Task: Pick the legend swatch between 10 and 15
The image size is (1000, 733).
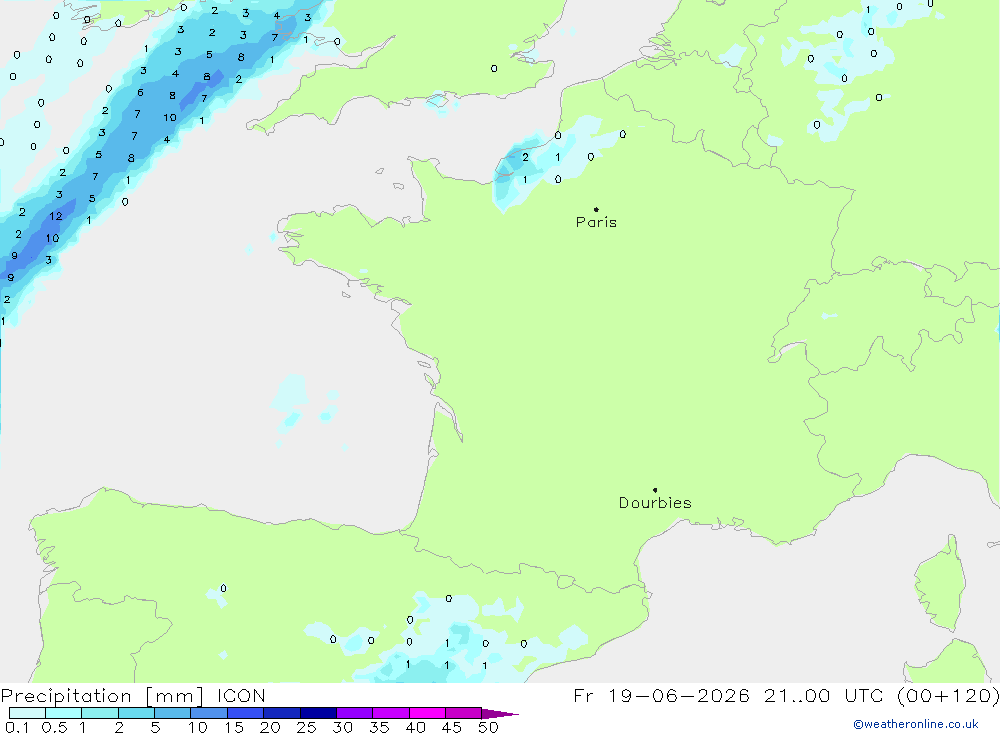Action: (209, 713)
